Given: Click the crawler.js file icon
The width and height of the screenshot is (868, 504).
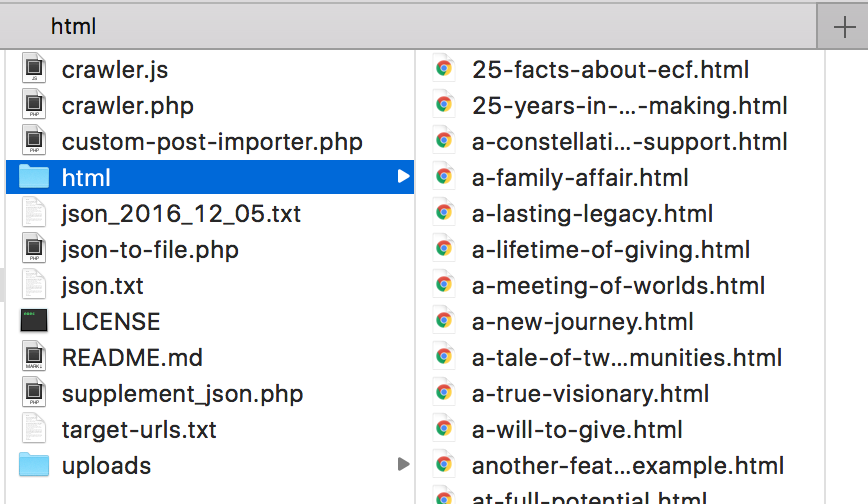Looking at the screenshot, I should click(34, 68).
